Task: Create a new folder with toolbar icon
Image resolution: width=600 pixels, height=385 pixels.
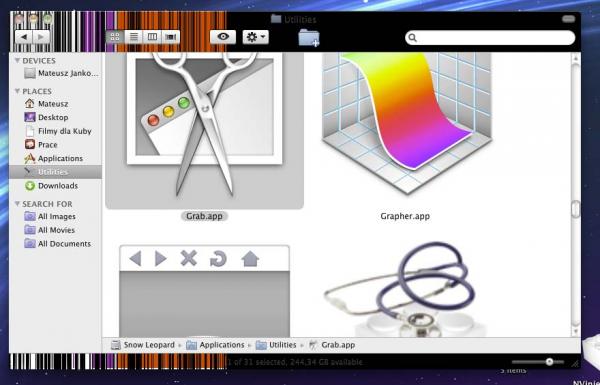Action: click(309, 38)
